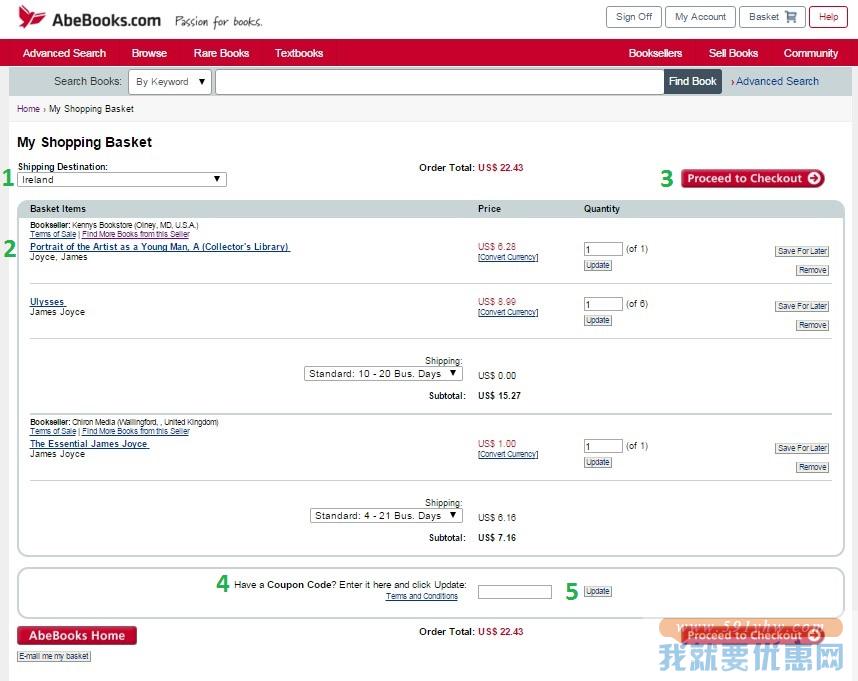Image resolution: width=858 pixels, height=681 pixels.
Task: Open the Shipping Destination Ireland dropdown
Action: pyautogui.click(x=122, y=179)
